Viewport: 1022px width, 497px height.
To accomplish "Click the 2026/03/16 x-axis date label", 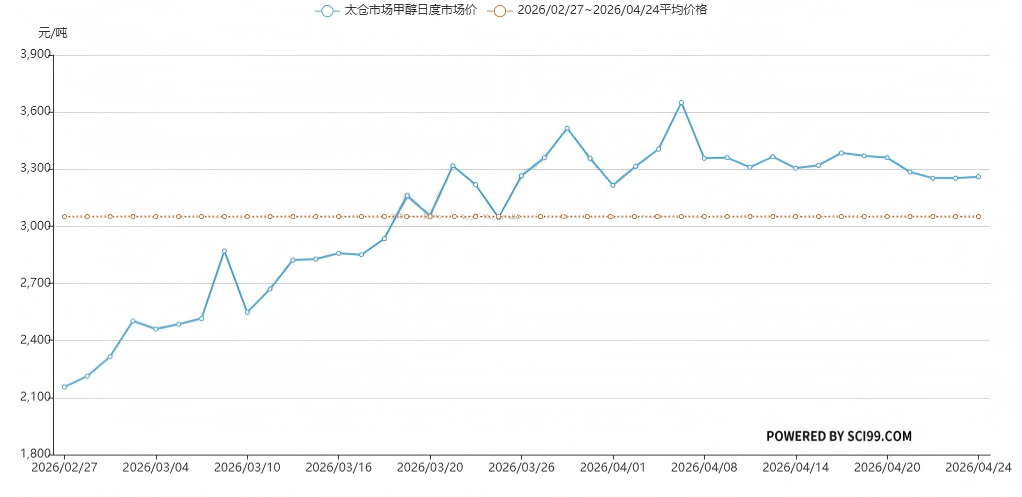I will tap(338, 467).
